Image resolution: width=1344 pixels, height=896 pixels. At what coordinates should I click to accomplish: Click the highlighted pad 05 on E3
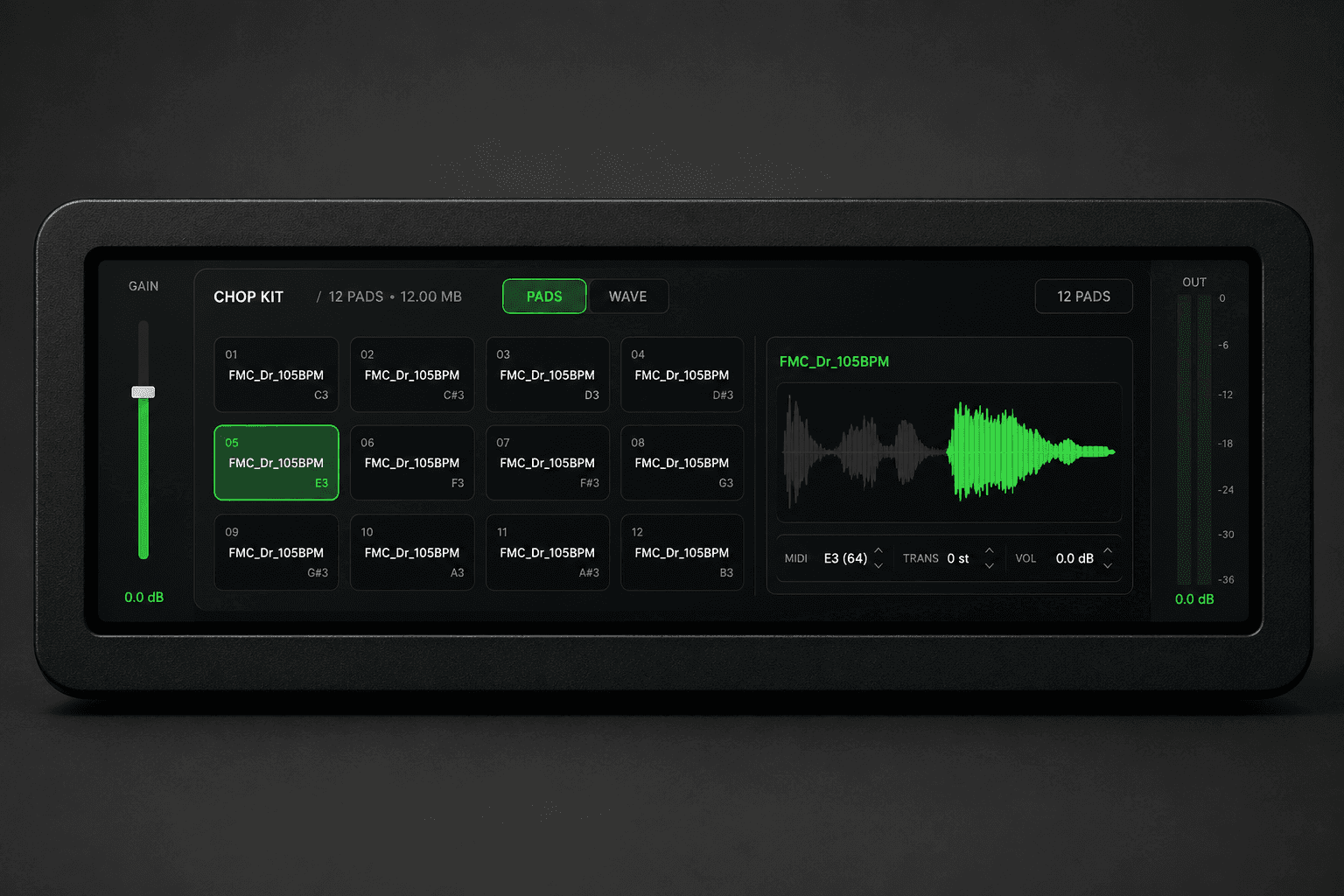pyautogui.click(x=276, y=463)
